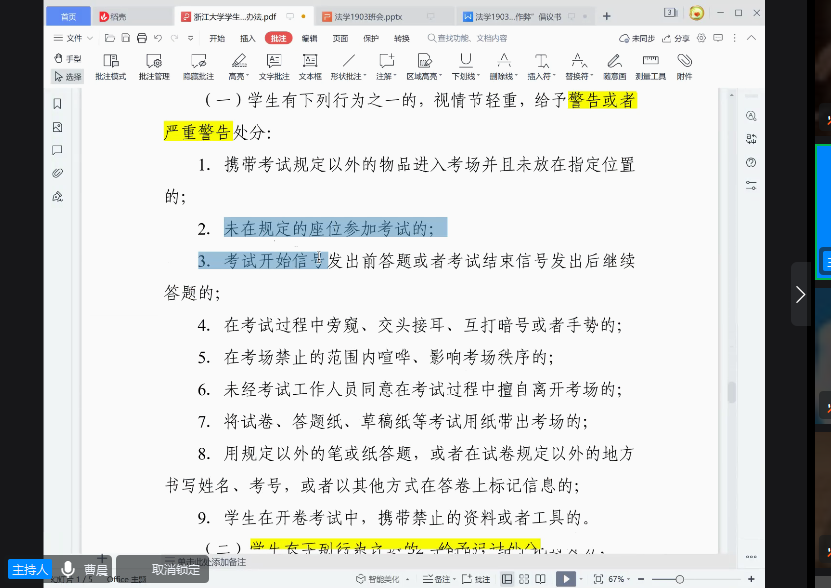The height and width of the screenshot is (588, 831).
Task: Open the 文件 file menu dropdown
Action: pyautogui.click(x=73, y=38)
